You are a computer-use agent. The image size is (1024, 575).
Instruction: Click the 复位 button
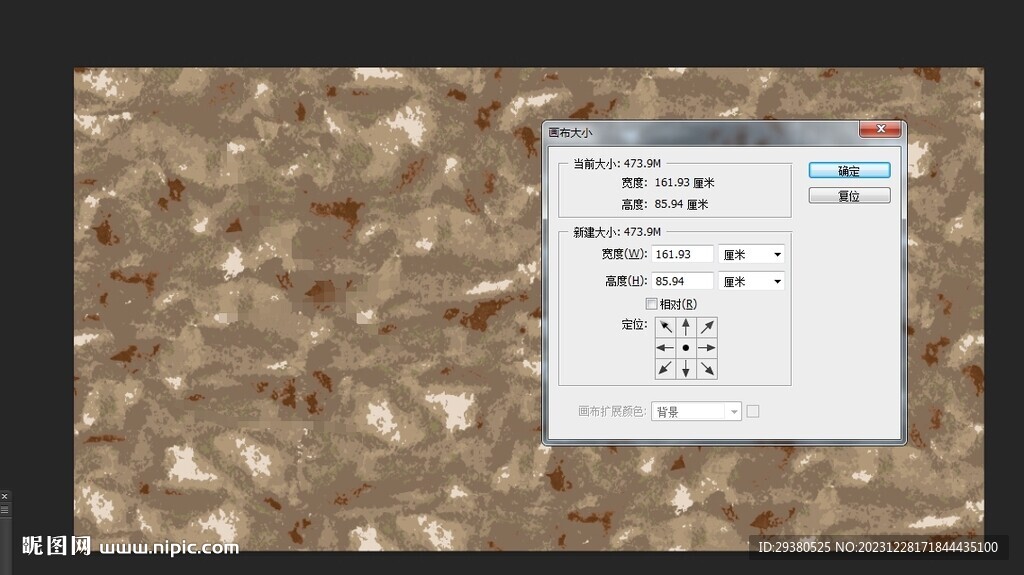(x=849, y=195)
